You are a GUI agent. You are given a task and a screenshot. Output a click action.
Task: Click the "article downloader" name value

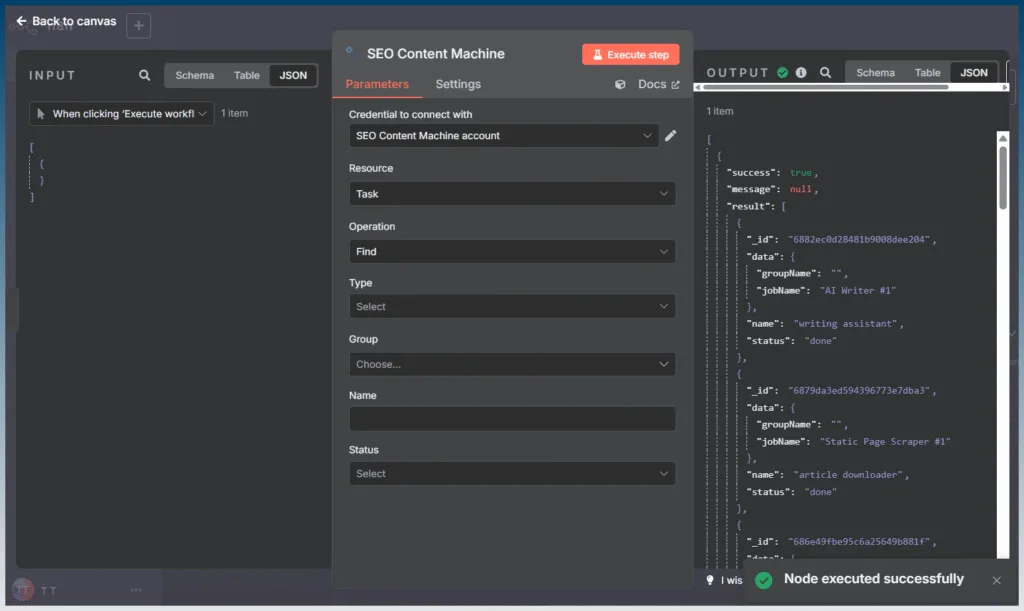[849, 475]
